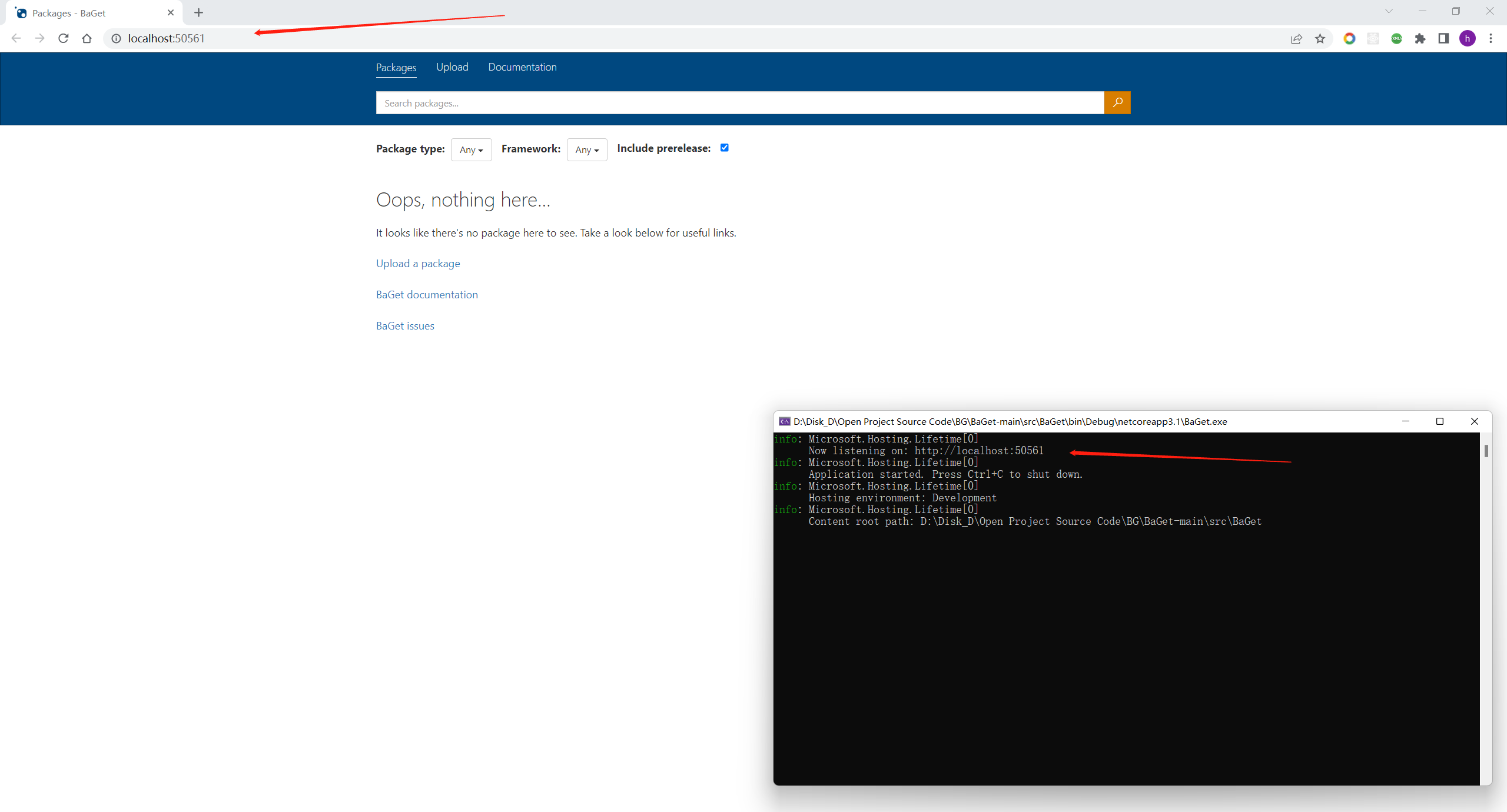
Task: Focus the Search packages input field
Action: (x=739, y=103)
